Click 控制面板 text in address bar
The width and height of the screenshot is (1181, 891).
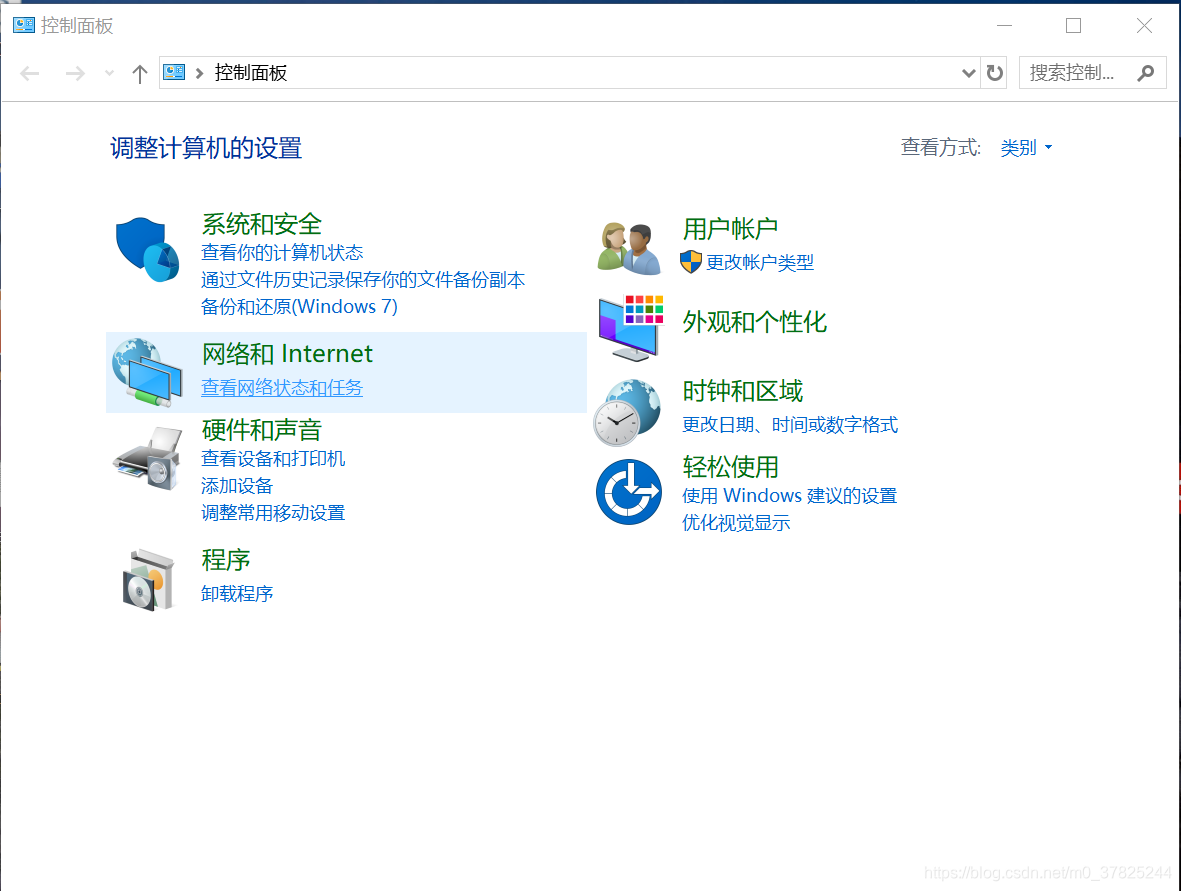click(x=251, y=73)
